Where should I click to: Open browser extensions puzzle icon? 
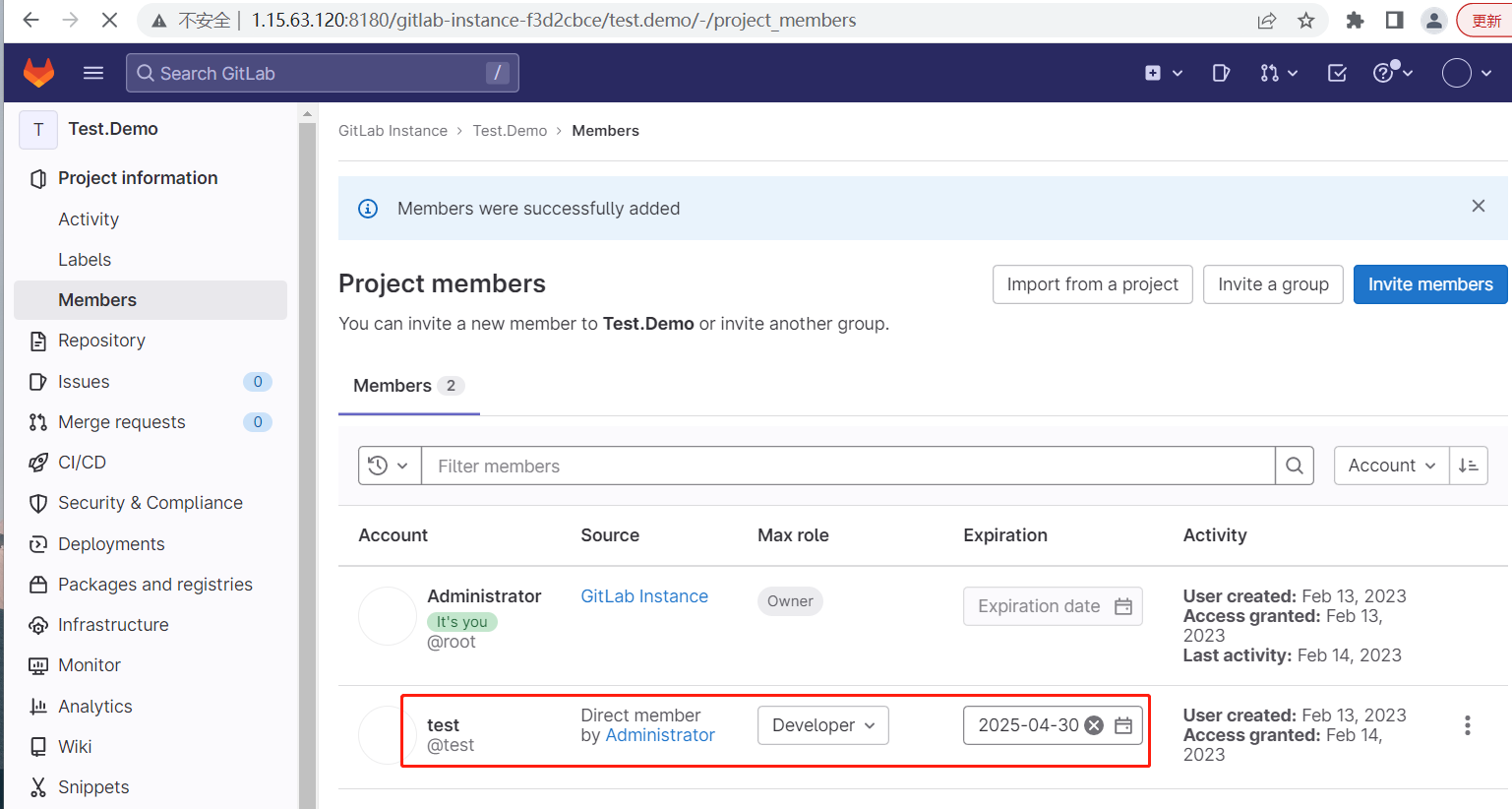coord(1355,20)
